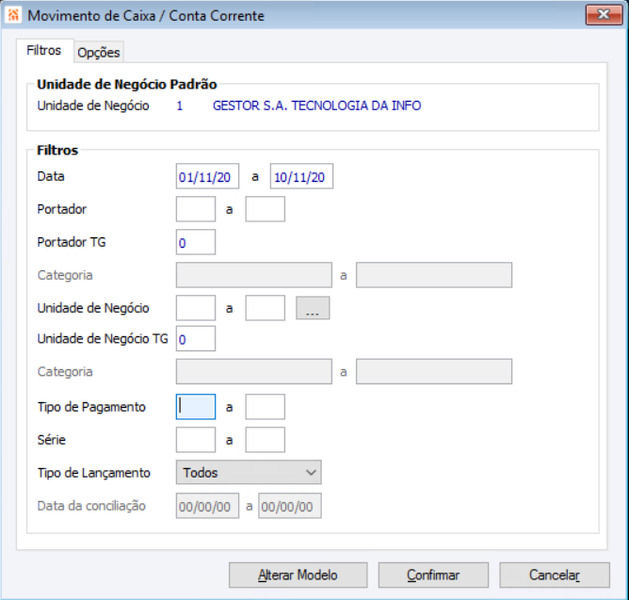The image size is (629, 600).
Task: Focus the first Tipo de Pagamento field
Action: pos(196,407)
